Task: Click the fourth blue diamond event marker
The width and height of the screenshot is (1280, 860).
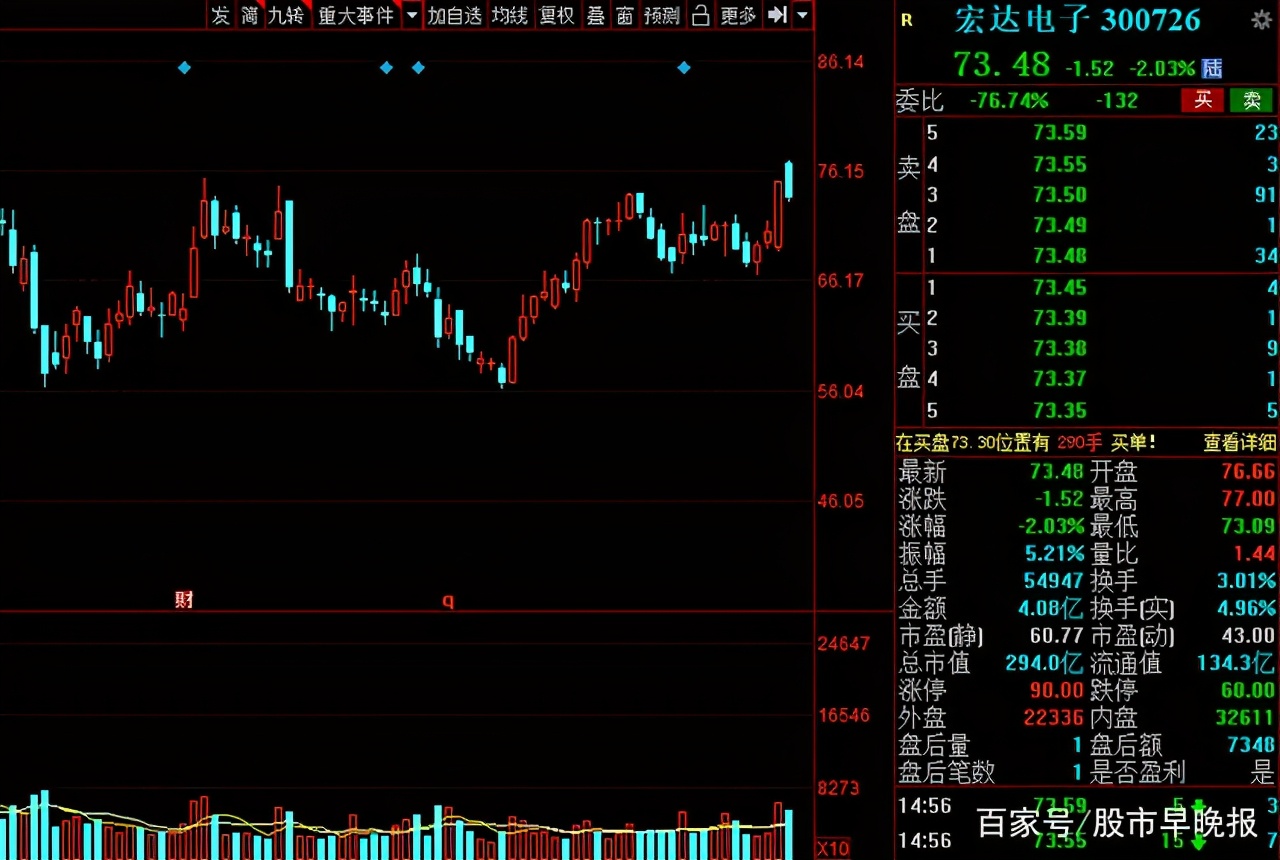Action: (x=684, y=68)
